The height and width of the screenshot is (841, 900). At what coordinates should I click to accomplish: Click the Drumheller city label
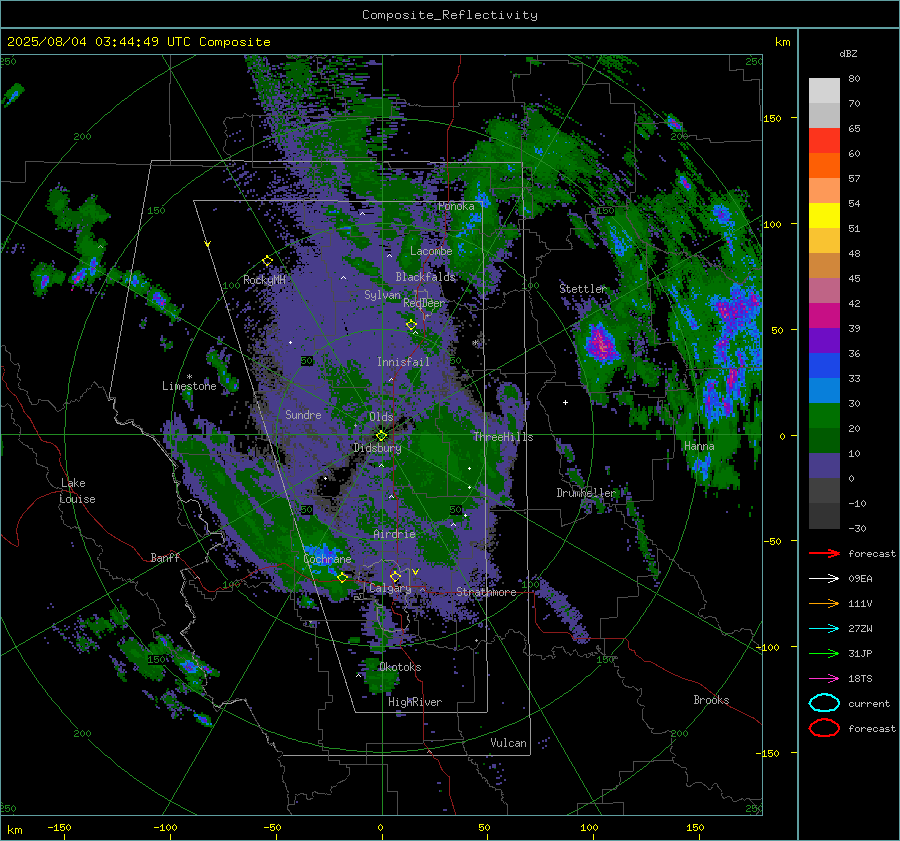(586, 493)
